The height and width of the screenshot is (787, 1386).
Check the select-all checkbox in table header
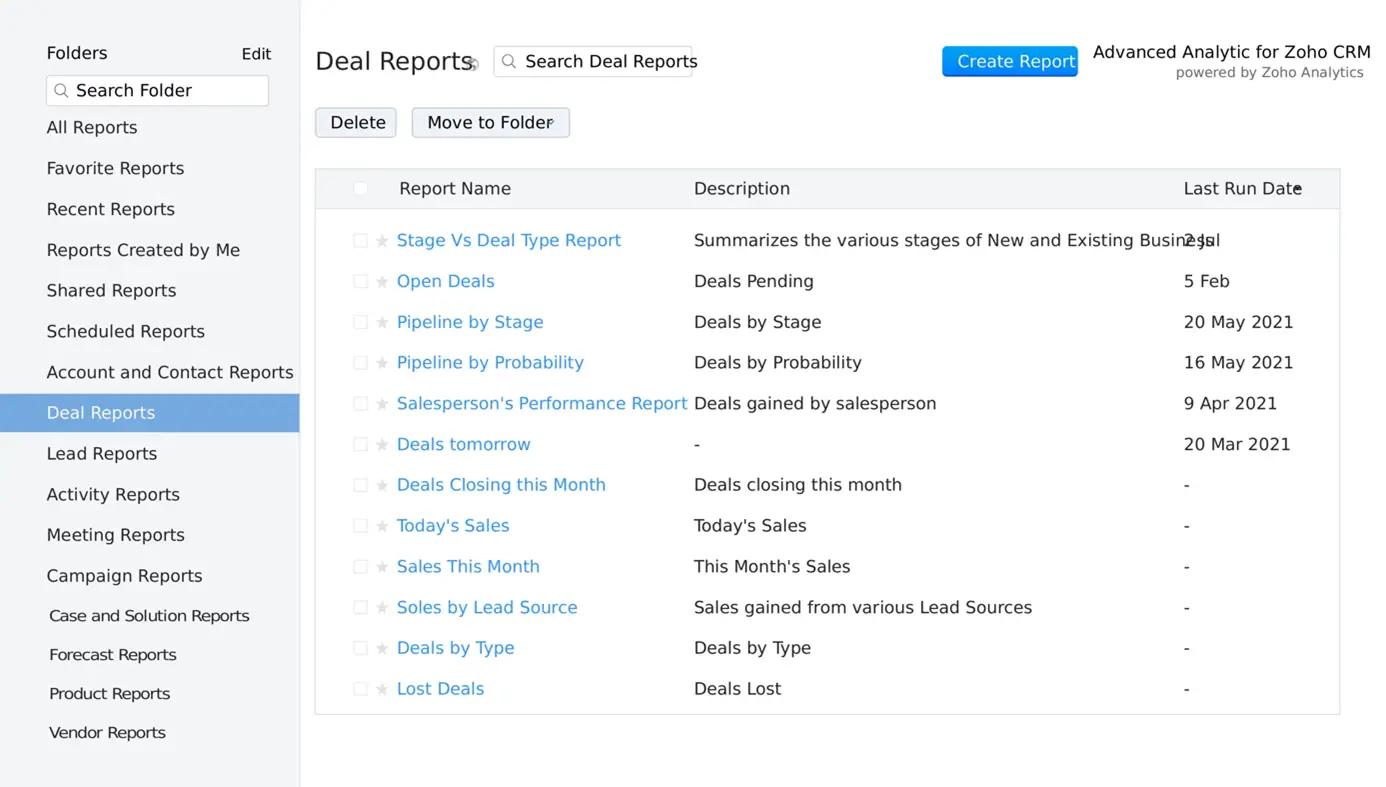point(360,189)
